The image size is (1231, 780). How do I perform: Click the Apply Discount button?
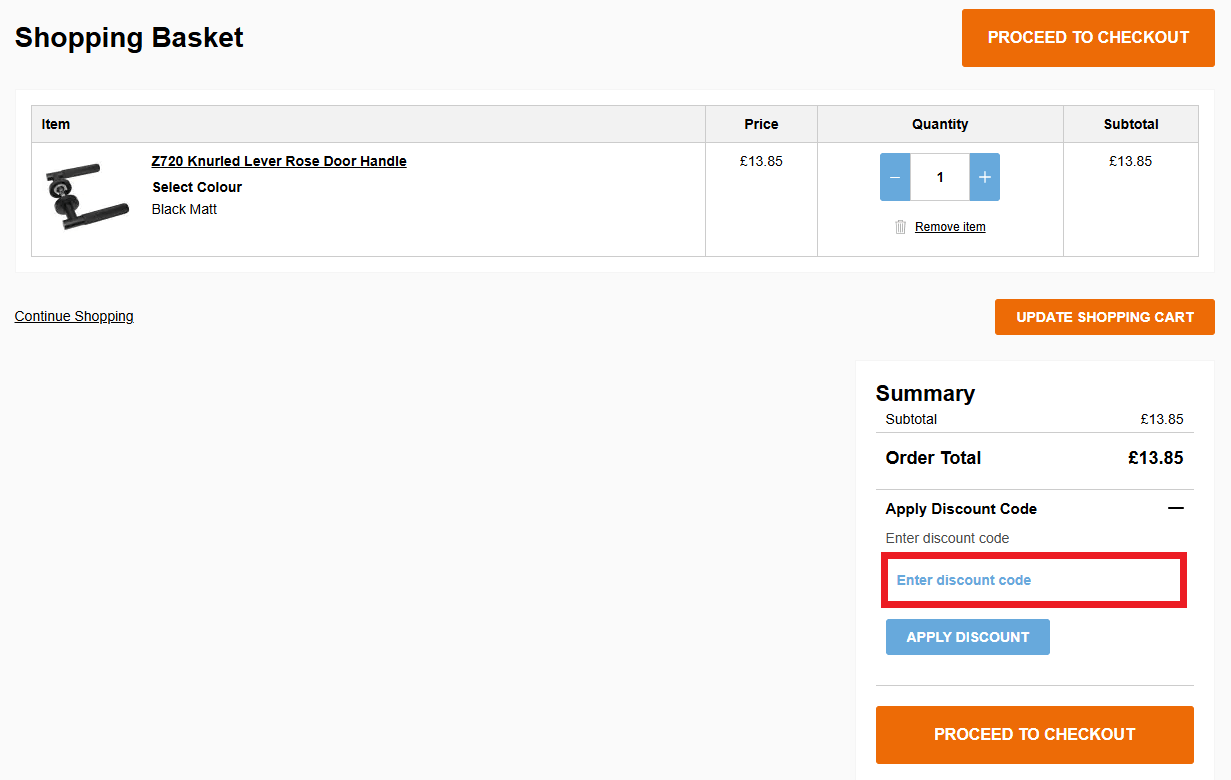968,637
